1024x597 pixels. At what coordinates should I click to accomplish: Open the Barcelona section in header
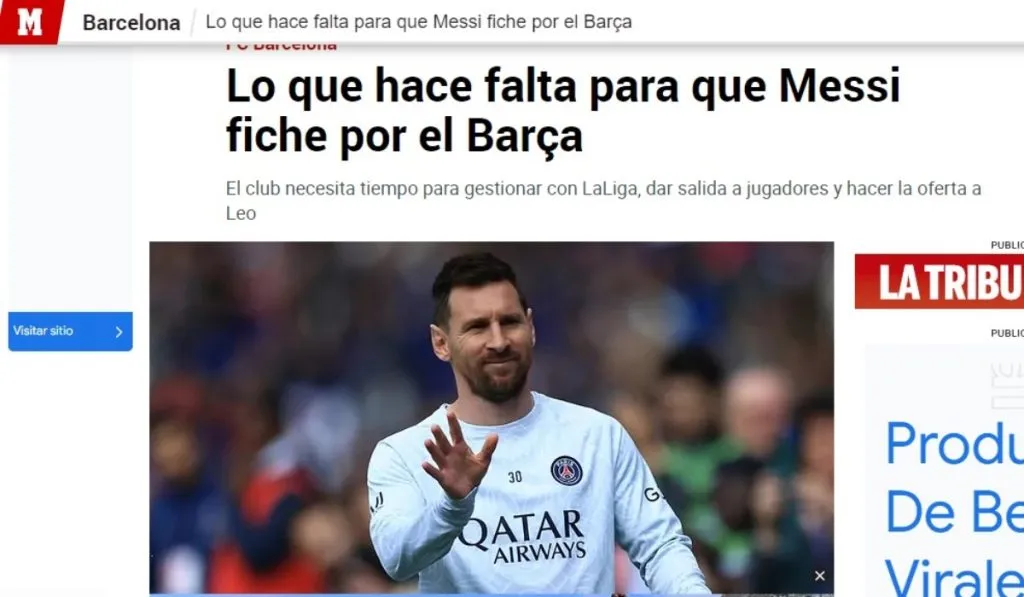click(x=131, y=23)
